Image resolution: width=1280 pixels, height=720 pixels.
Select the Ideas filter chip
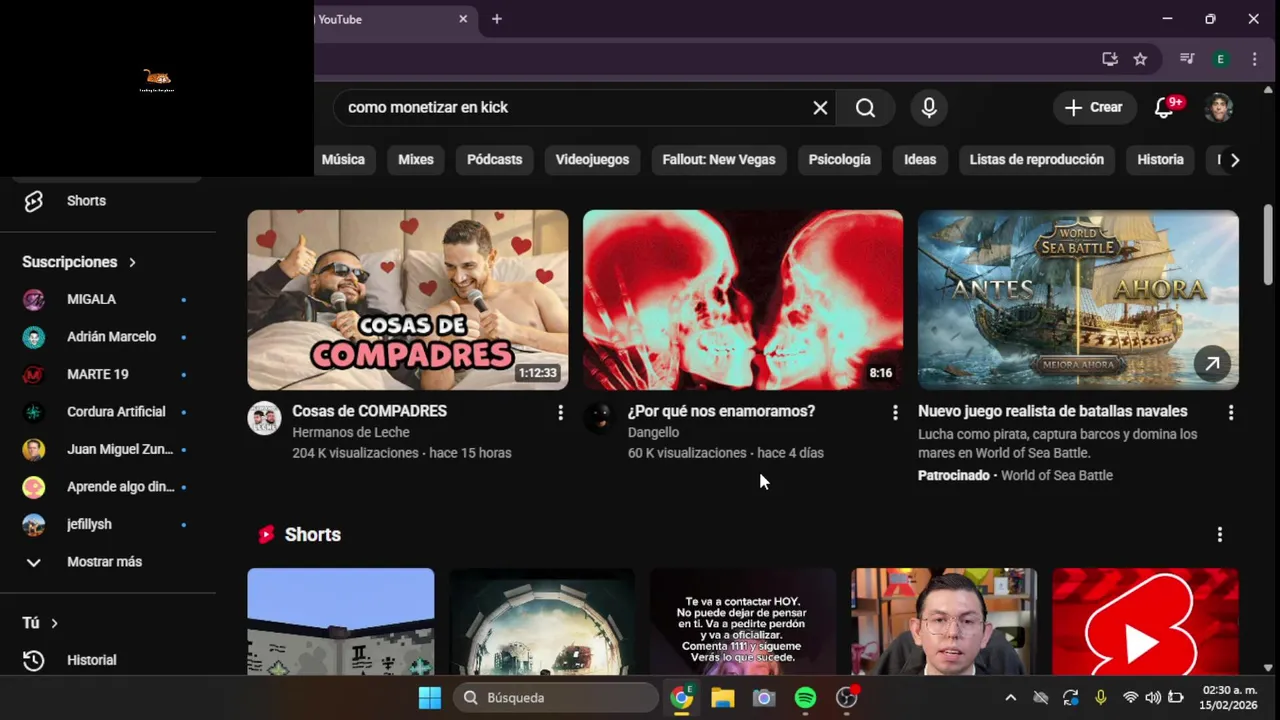(x=920, y=160)
